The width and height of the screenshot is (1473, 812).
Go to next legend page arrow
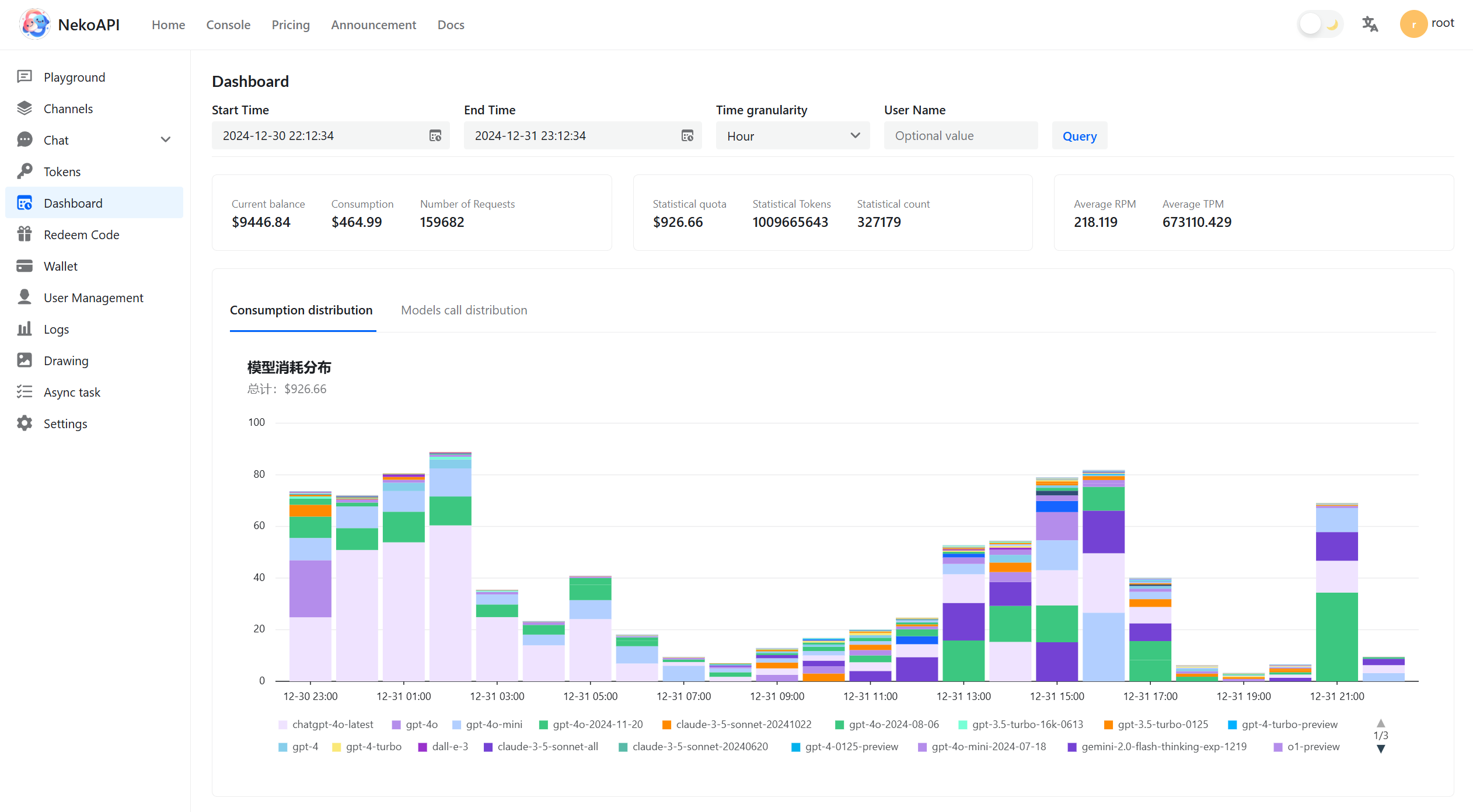1381,749
